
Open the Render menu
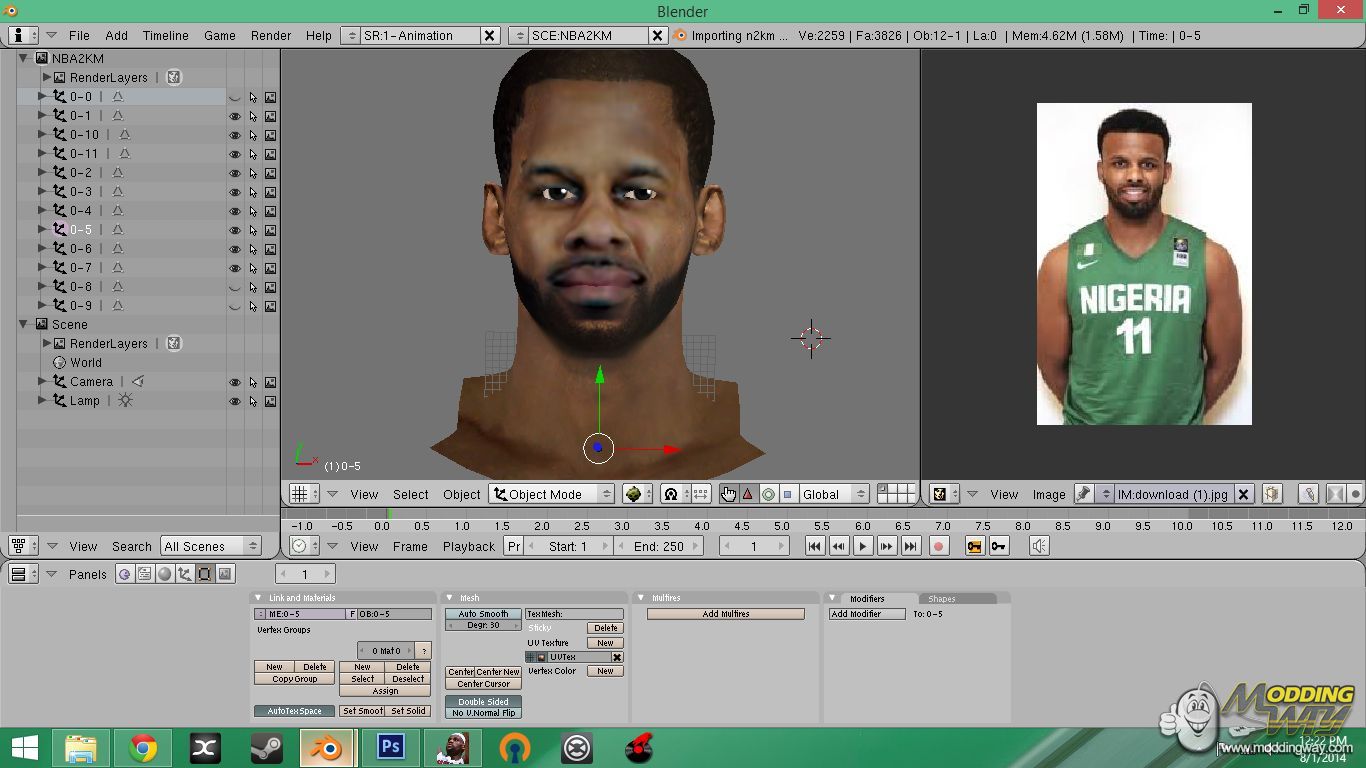click(x=271, y=35)
